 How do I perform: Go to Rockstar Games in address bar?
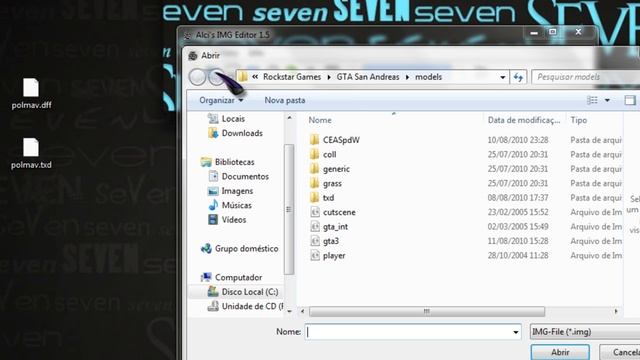coord(292,77)
